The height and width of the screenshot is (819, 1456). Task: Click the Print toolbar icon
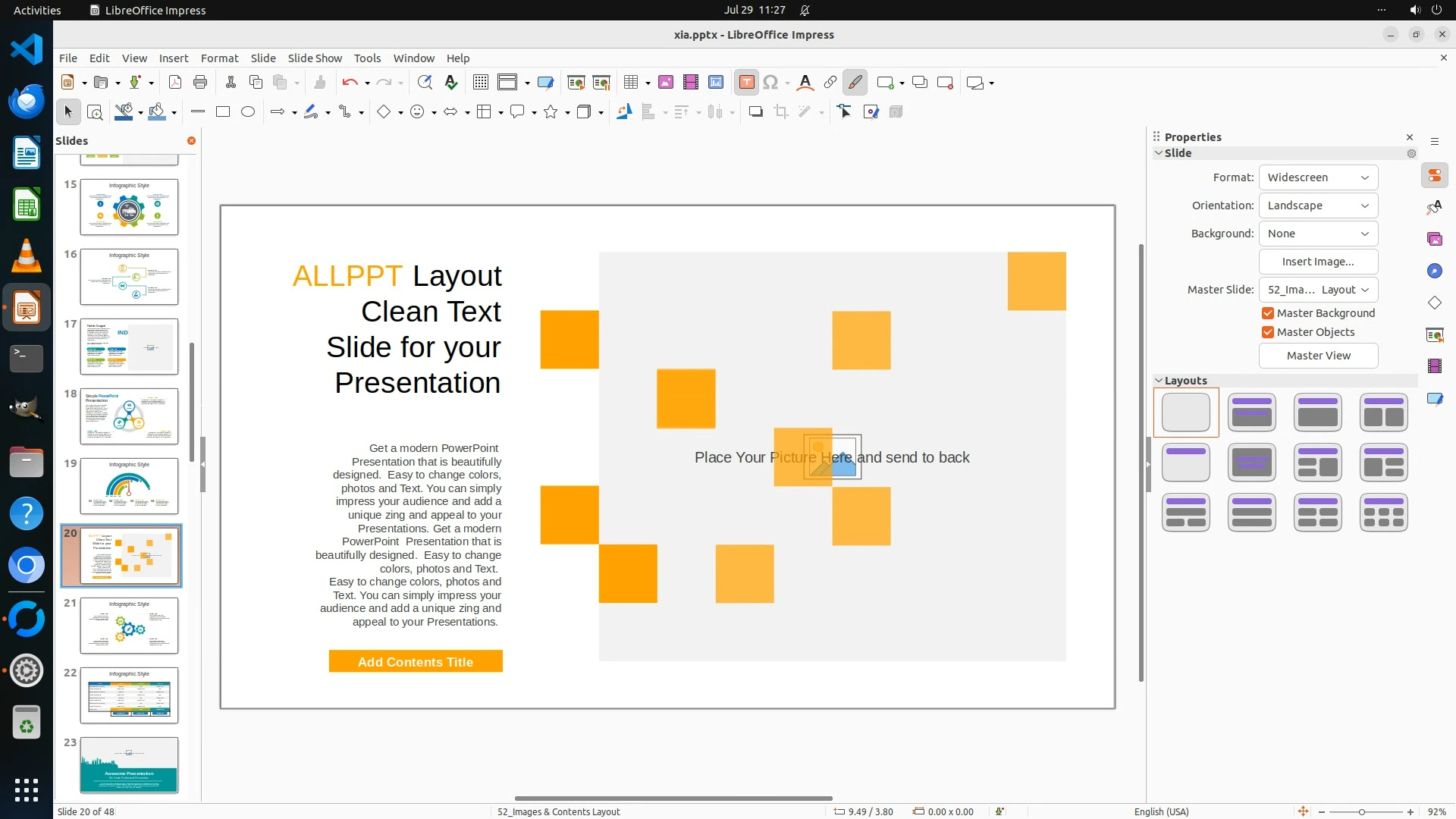pyautogui.click(x=200, y=83)
